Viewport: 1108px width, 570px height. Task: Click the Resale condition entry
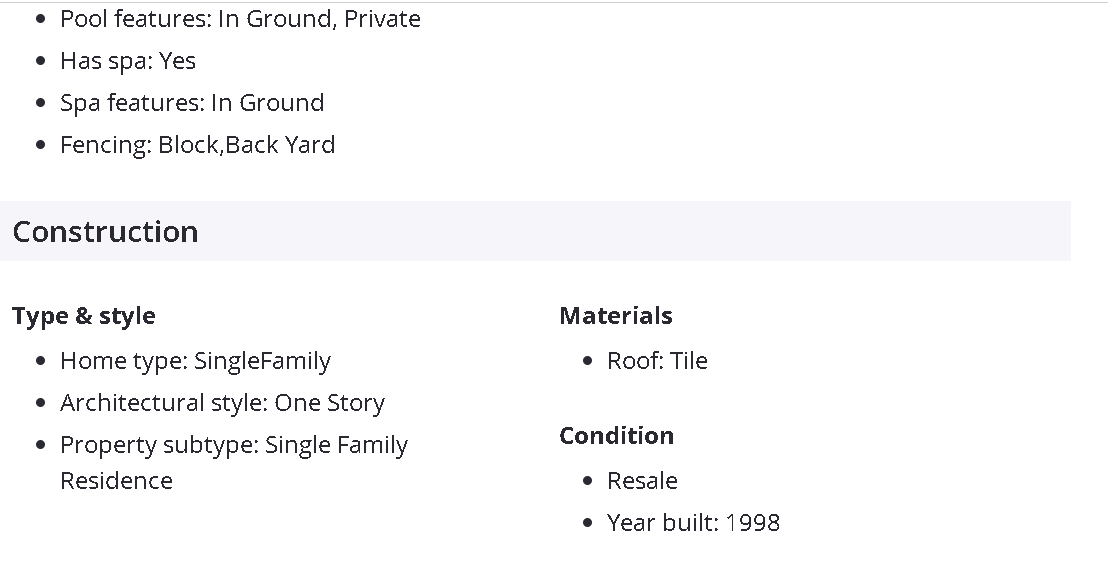(642, 481)
